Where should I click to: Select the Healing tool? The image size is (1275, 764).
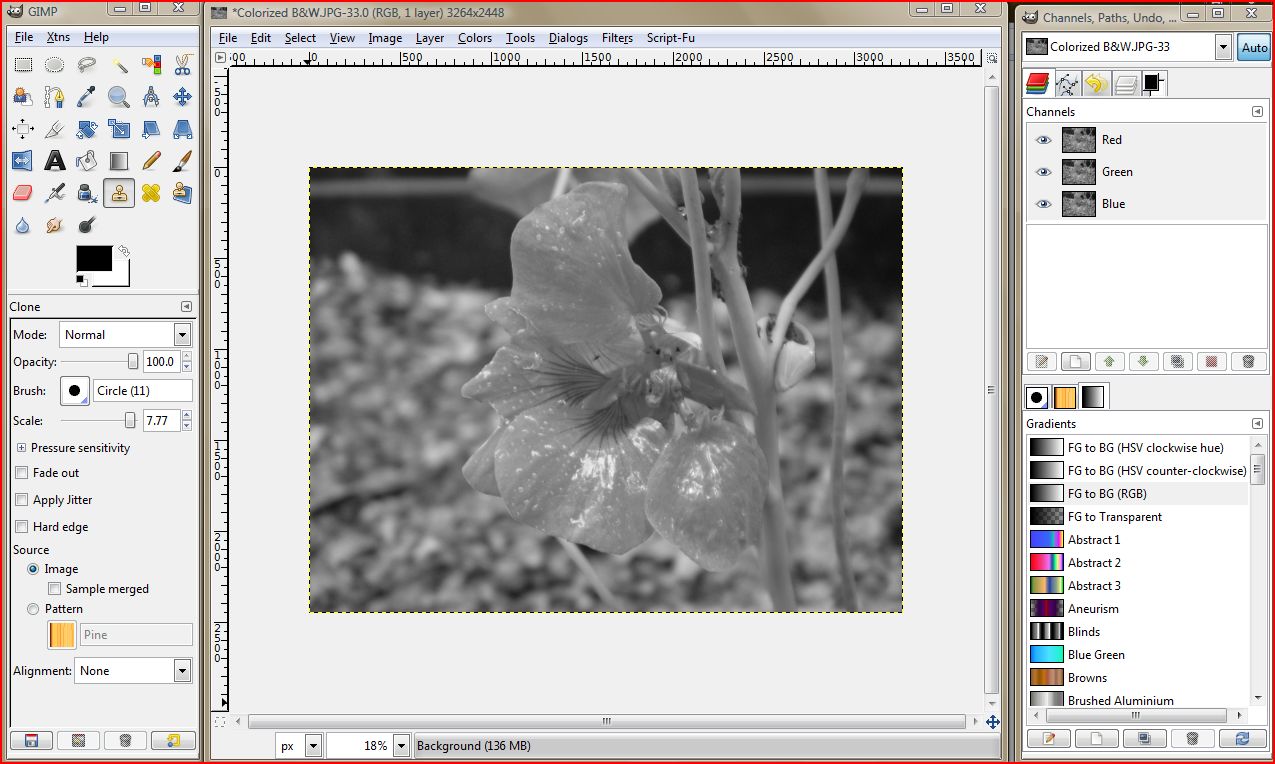coord(152,193)
